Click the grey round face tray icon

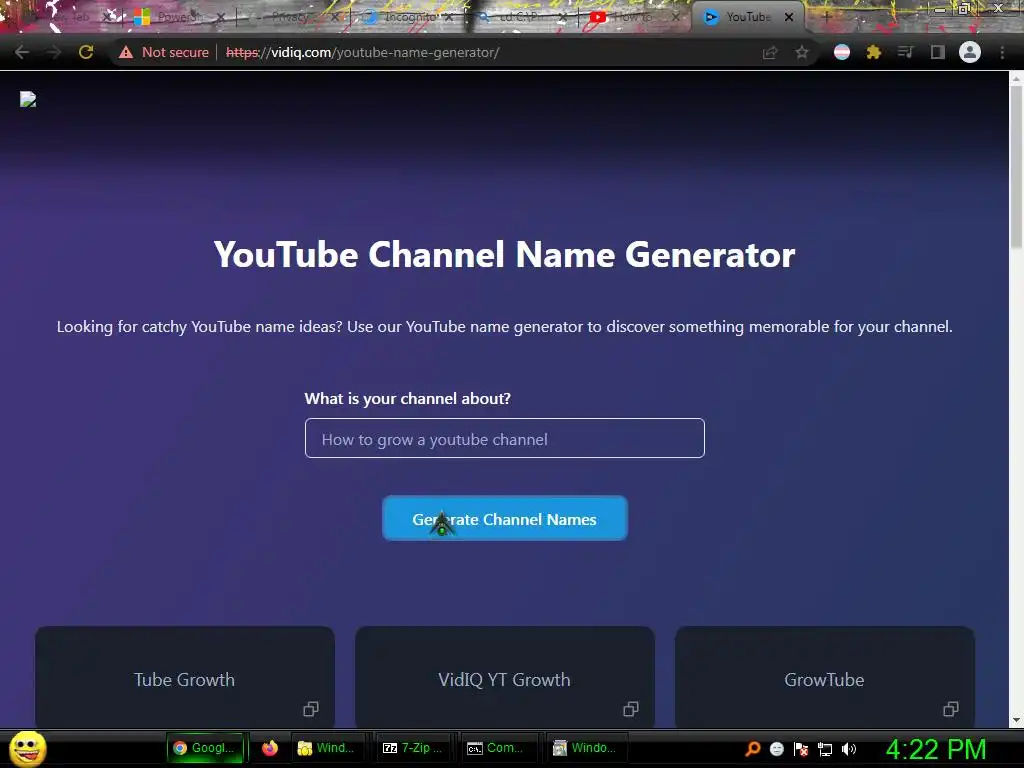(x=776, y=748)
